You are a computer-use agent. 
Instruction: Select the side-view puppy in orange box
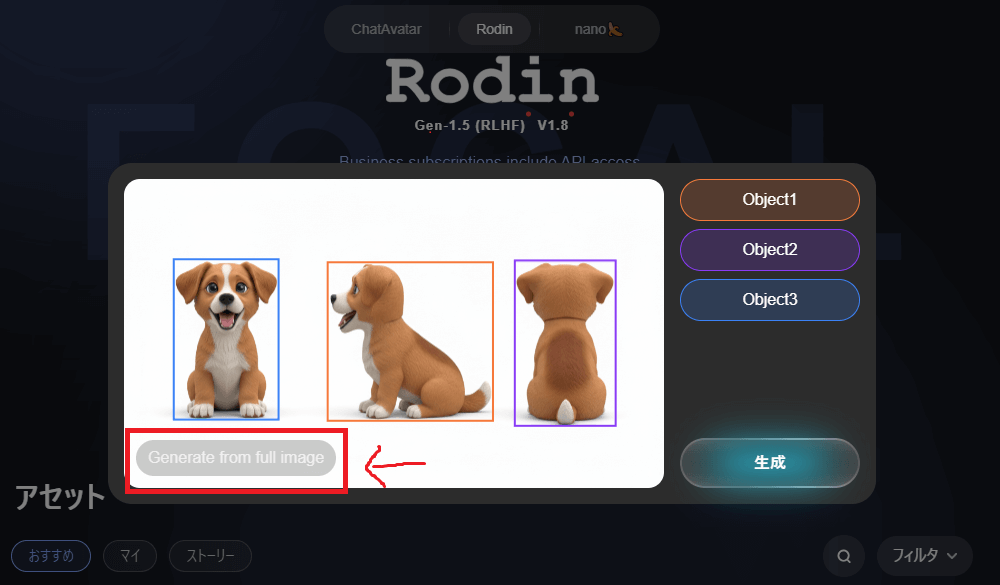pos(410,341)
